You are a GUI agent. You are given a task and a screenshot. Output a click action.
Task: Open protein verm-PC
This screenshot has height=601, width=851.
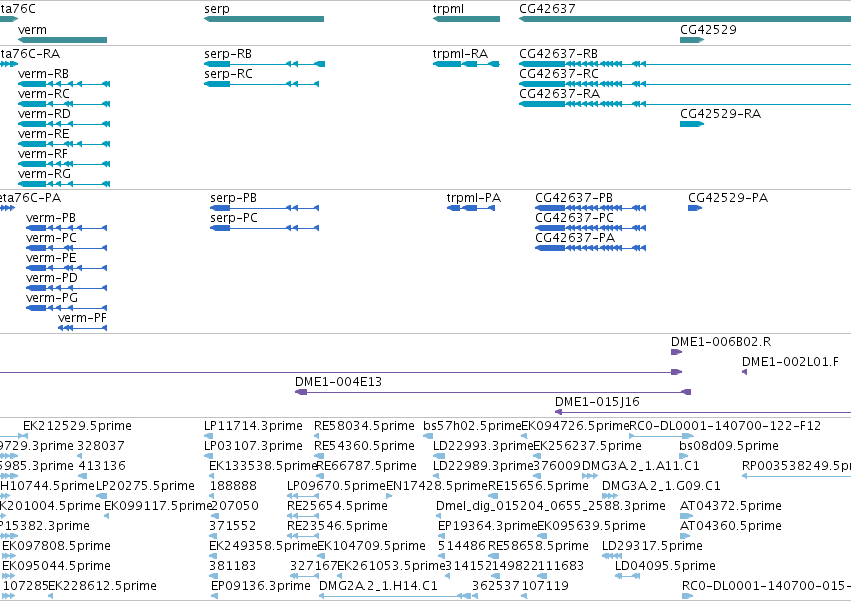click(51, 238)
